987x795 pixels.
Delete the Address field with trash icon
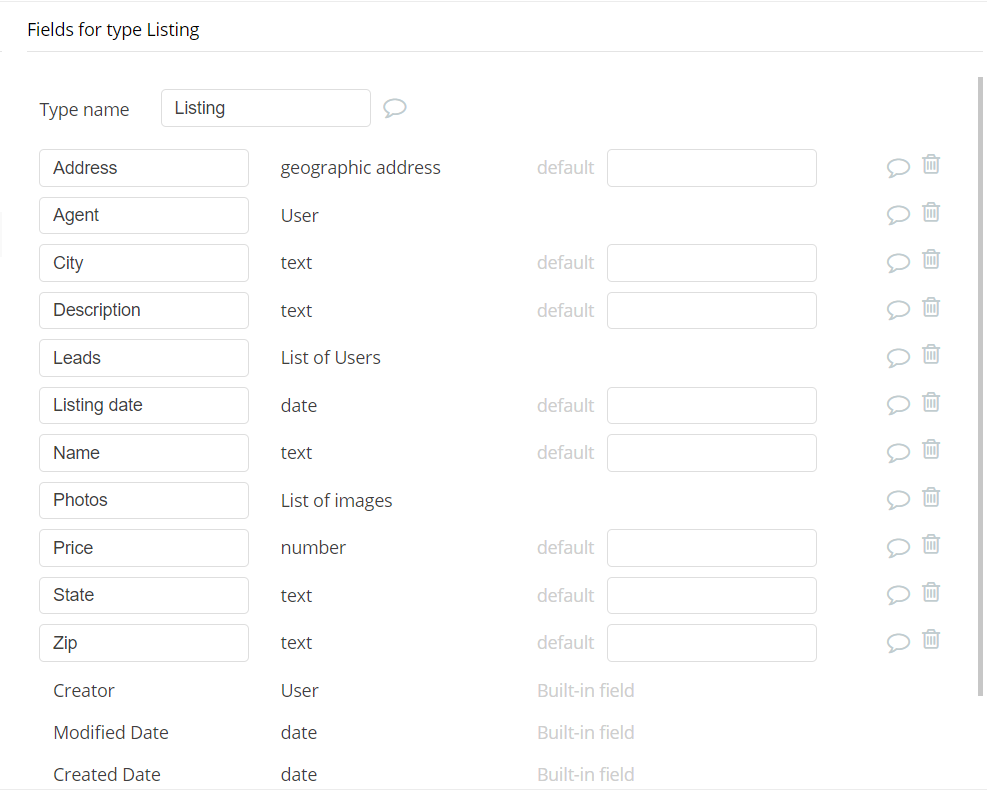(x=930, y=165)
